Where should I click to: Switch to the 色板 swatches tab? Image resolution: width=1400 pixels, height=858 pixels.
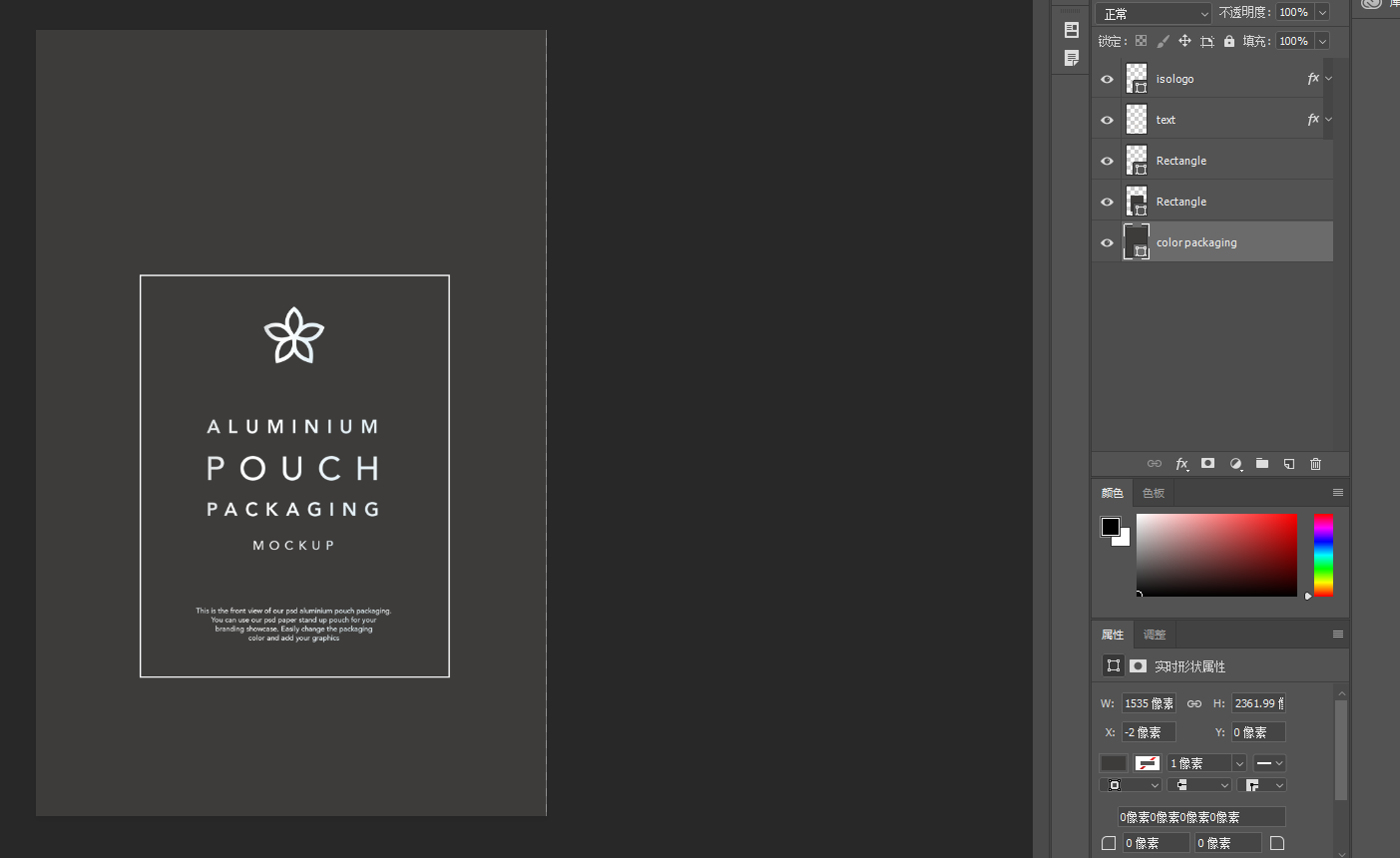click(x=1154, y=493)
